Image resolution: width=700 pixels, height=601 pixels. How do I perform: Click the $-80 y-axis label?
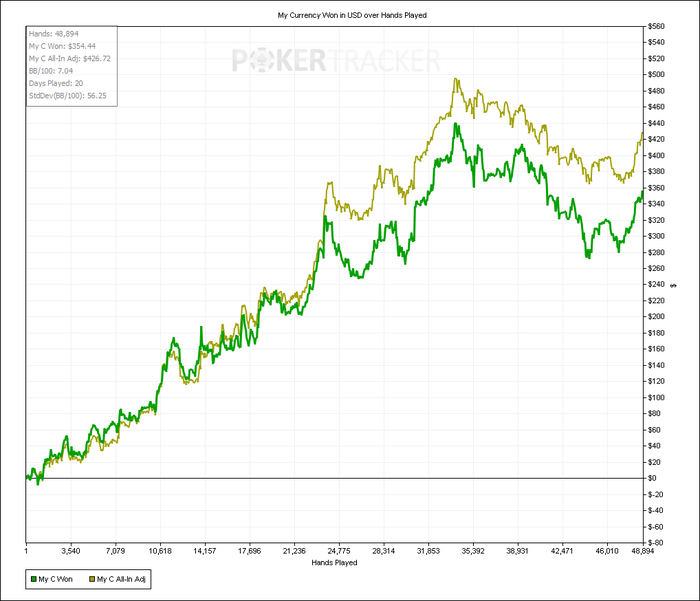pos(655,543)
